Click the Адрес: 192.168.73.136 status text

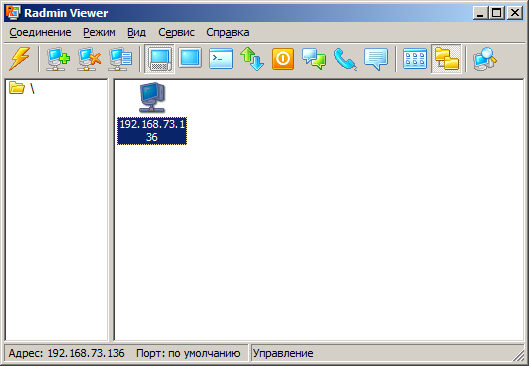point(66,353)
